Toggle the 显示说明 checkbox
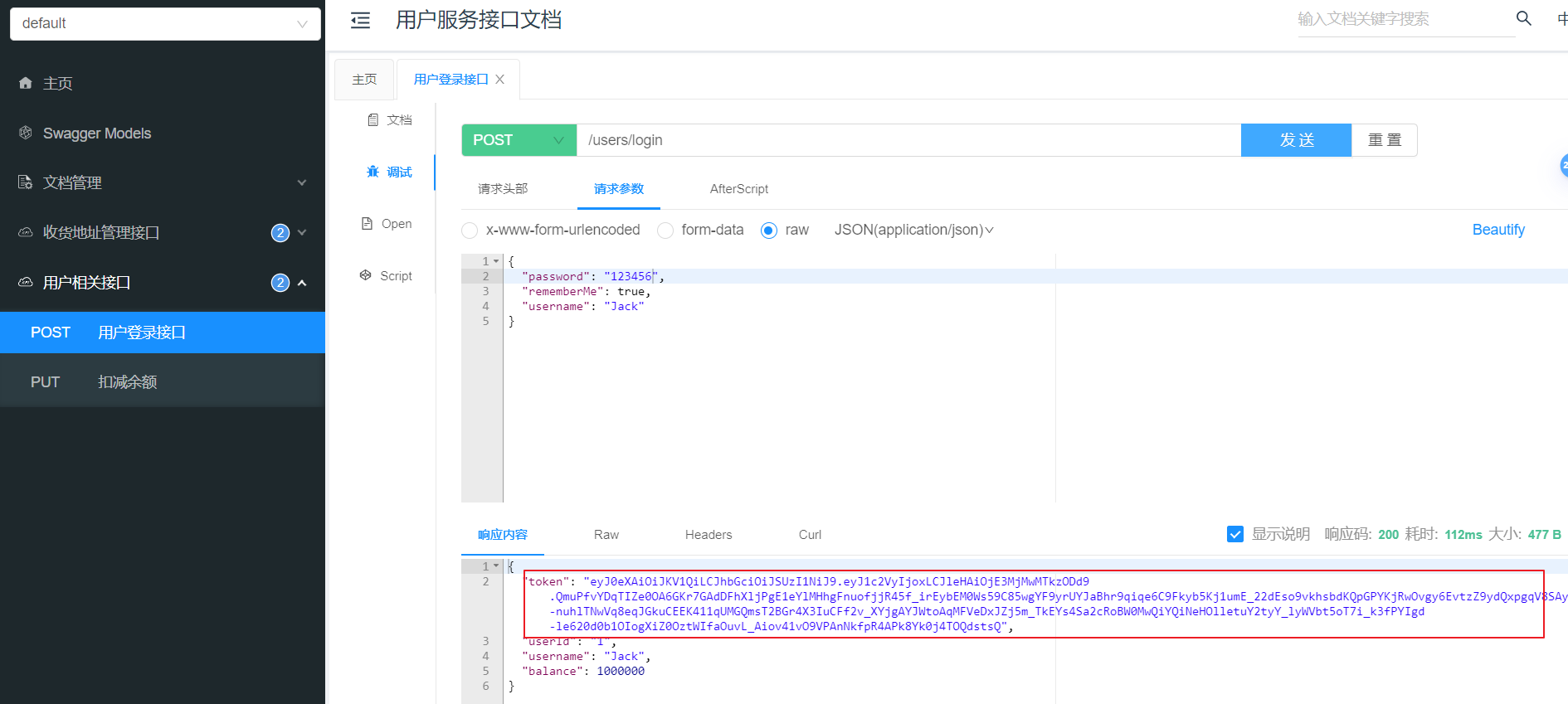1568x704 pixels. (1235, 534)
